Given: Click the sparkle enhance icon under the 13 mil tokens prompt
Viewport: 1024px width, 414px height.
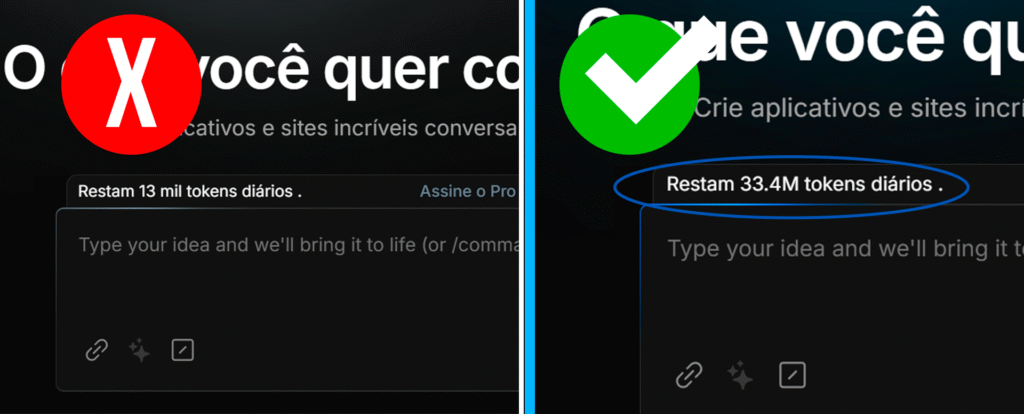Looking at the screenshot, I should tap(139, 351).
